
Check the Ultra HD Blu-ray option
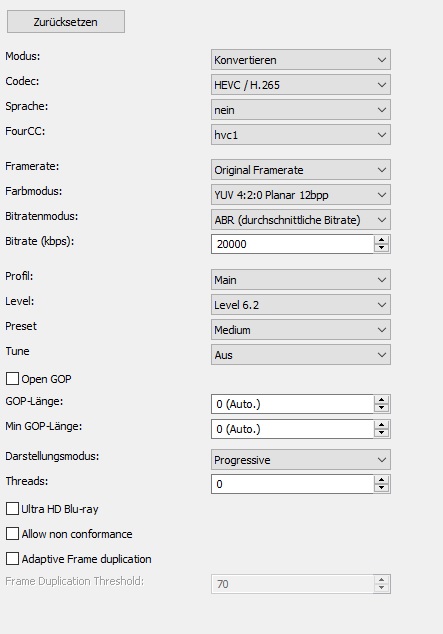pyautogui.click(x=12, y=509)
